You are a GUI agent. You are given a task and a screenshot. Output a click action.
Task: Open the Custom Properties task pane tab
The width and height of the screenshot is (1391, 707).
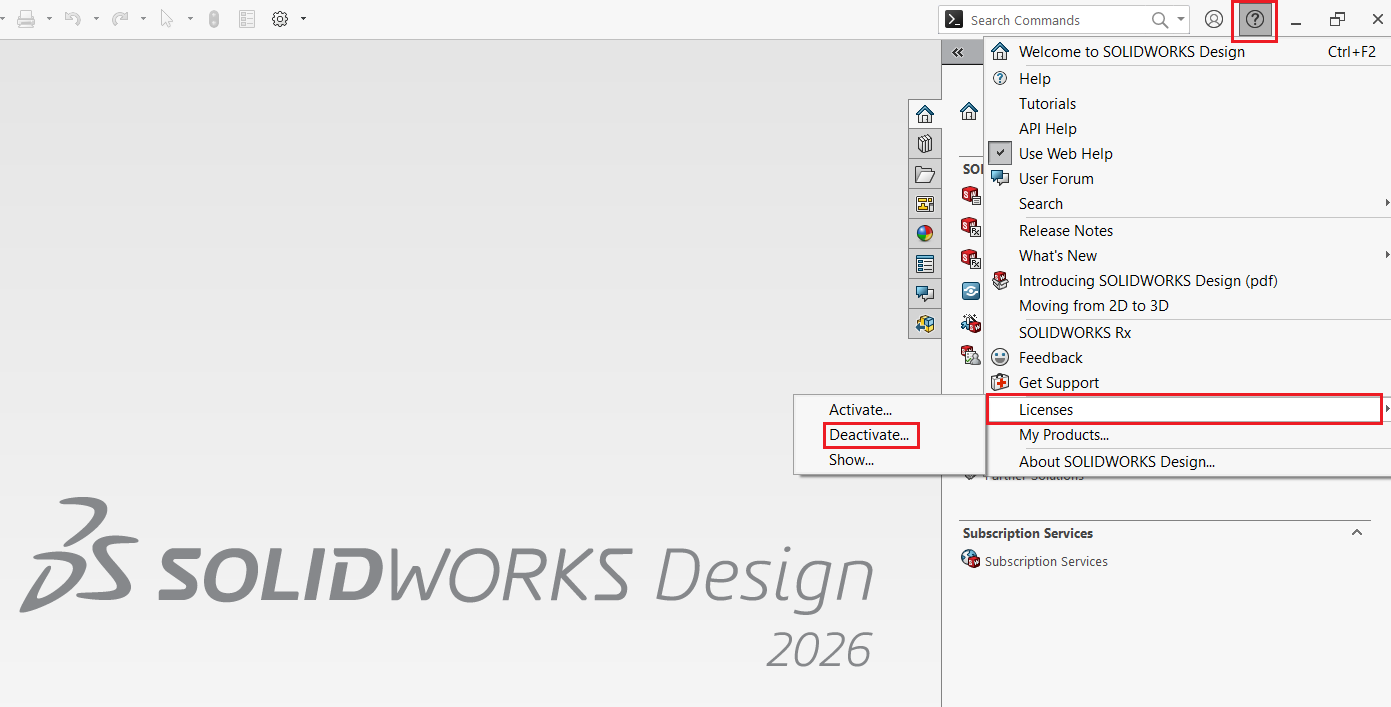coord(925,264)
